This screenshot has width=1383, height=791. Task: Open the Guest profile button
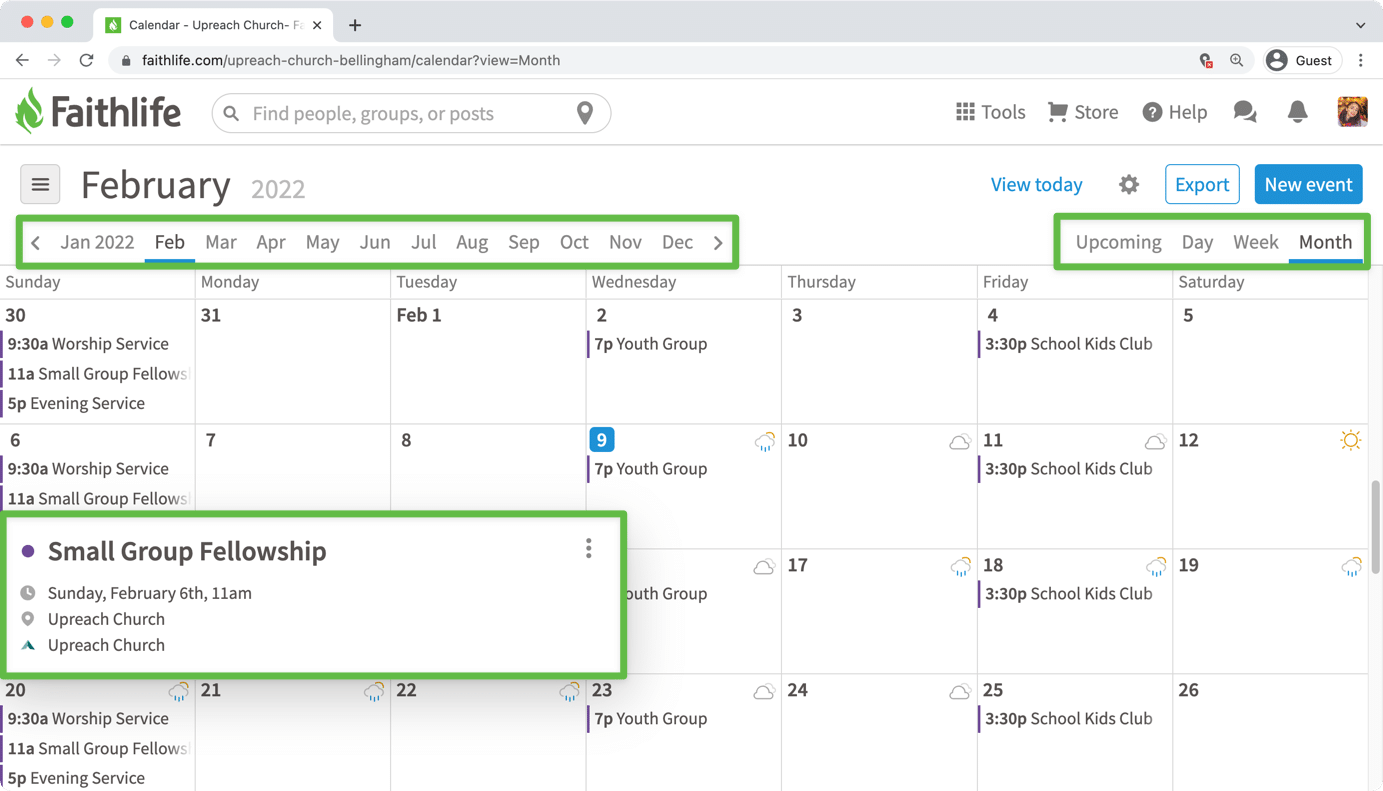coord(1301,60)
